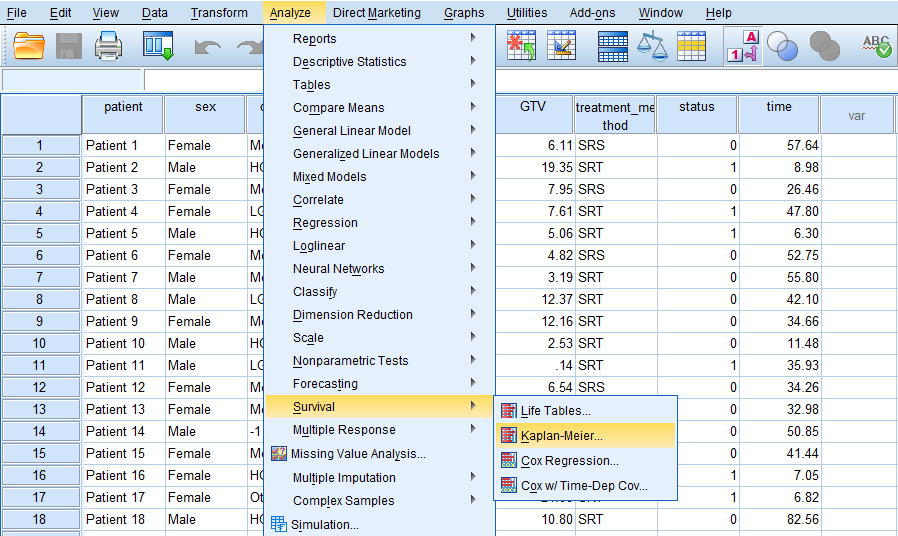The width and height of the screenshot is (898, 536).
Task: Click the Insert Cases icon with red star
Action: coord(521,46)
